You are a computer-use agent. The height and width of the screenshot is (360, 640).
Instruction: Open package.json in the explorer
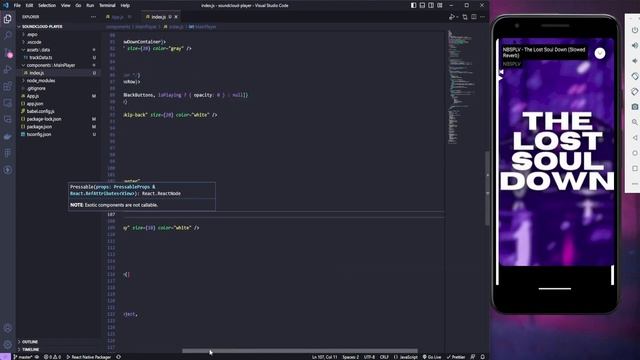[39, 127]
